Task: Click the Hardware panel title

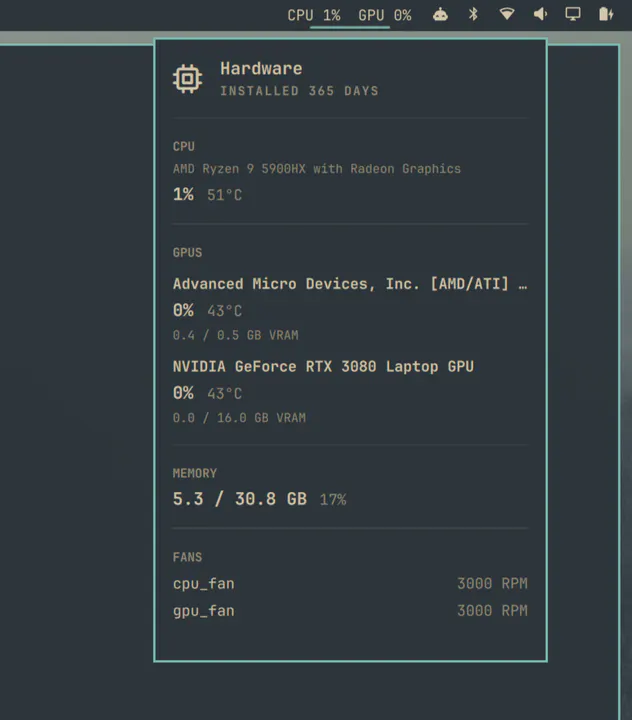Action: [x=261, y=69]
